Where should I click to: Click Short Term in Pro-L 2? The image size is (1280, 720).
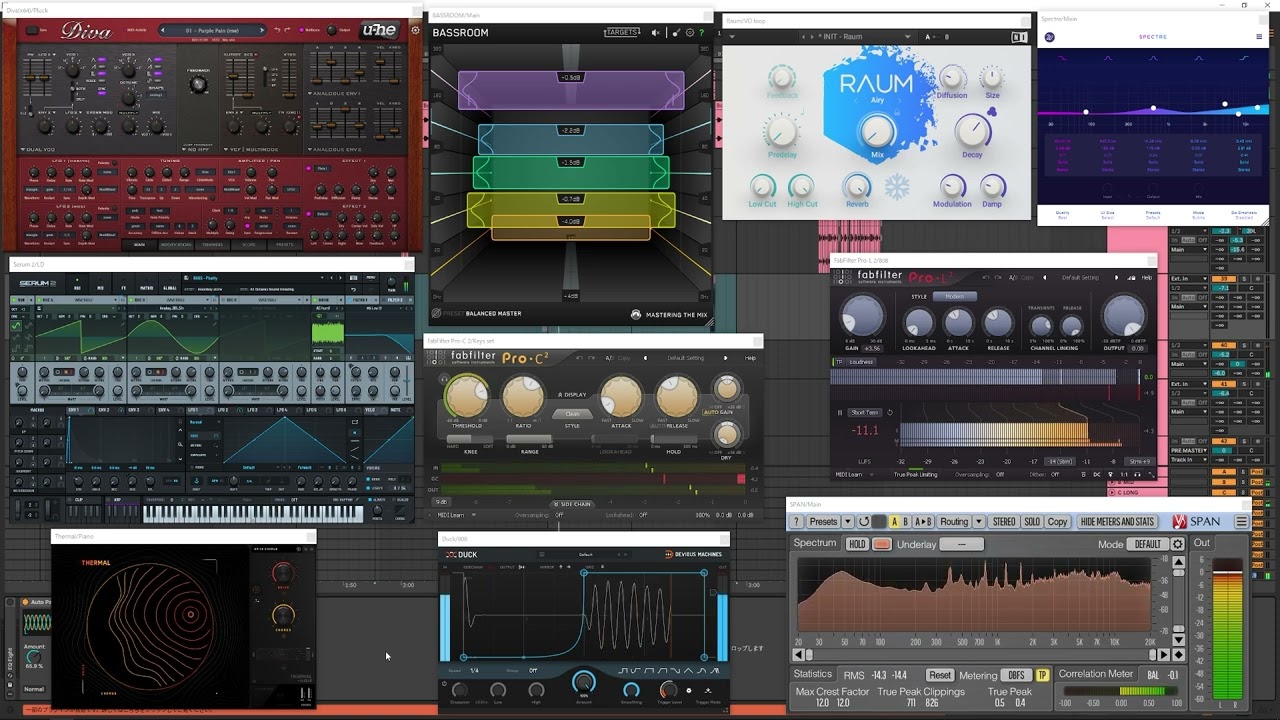864,412
